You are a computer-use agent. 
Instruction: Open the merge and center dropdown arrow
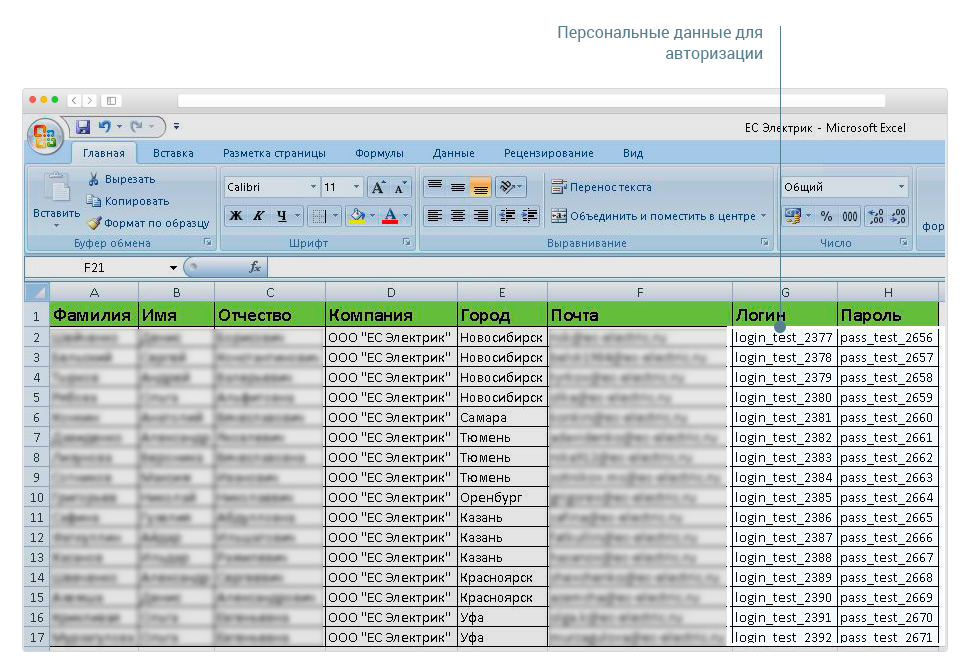[763, 216]
